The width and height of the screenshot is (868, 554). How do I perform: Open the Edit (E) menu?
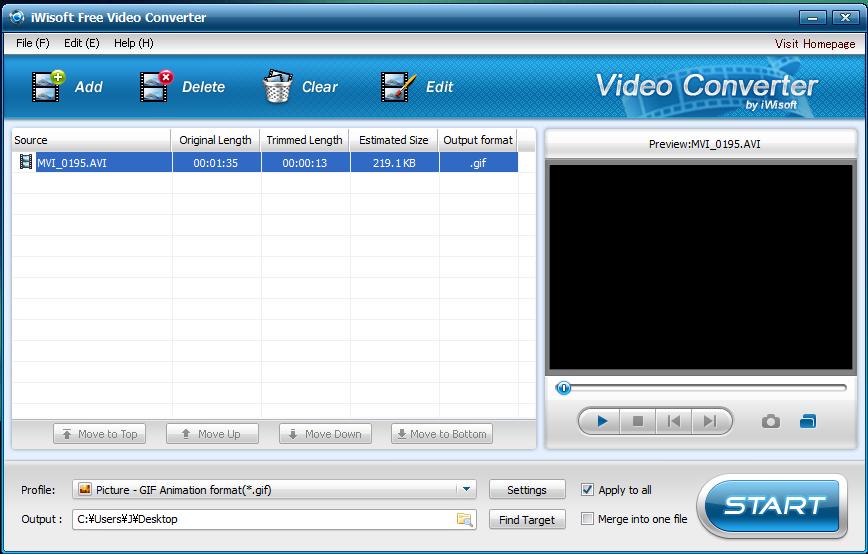[81, 43]
